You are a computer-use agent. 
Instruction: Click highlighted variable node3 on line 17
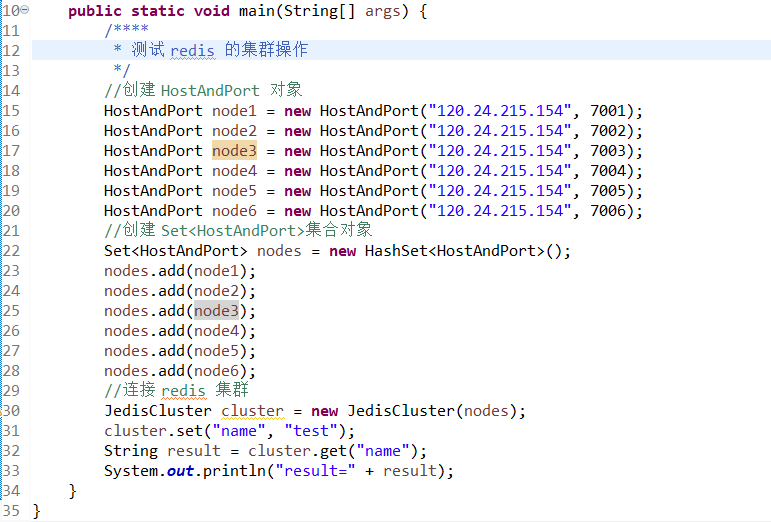click(234, 150)
